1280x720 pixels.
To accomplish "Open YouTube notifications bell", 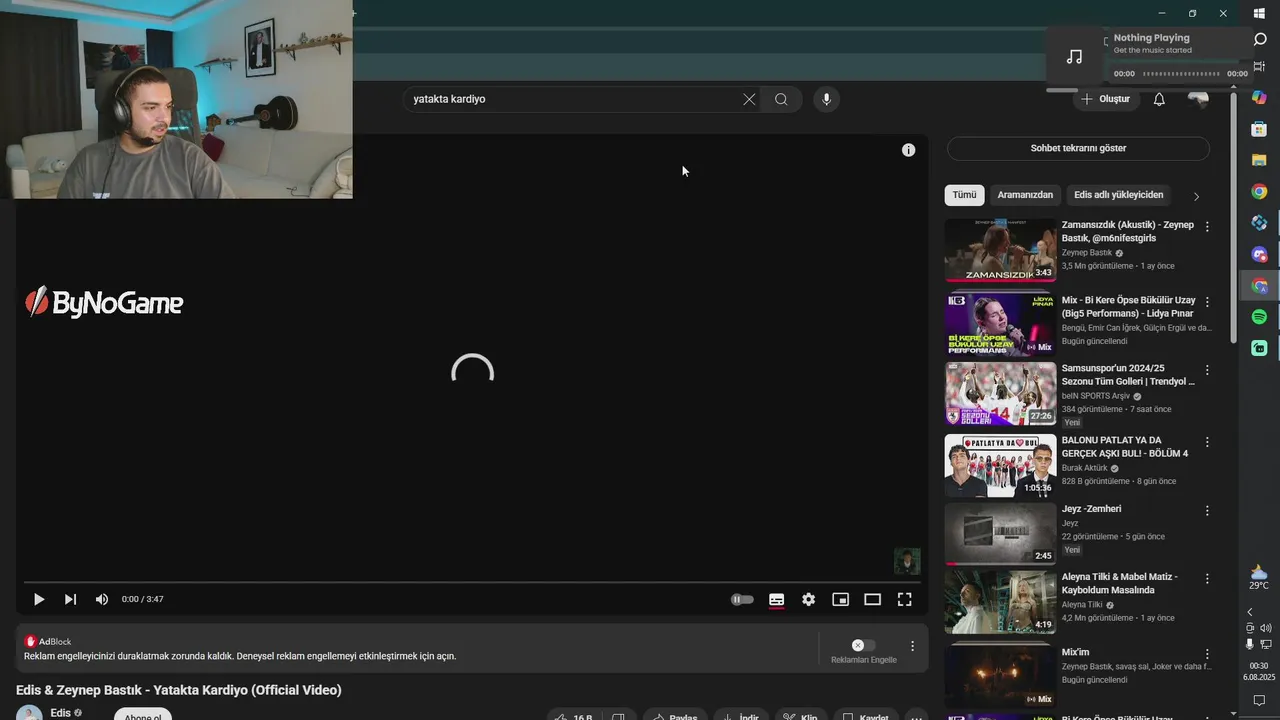I will click(x=1159, y=99).
